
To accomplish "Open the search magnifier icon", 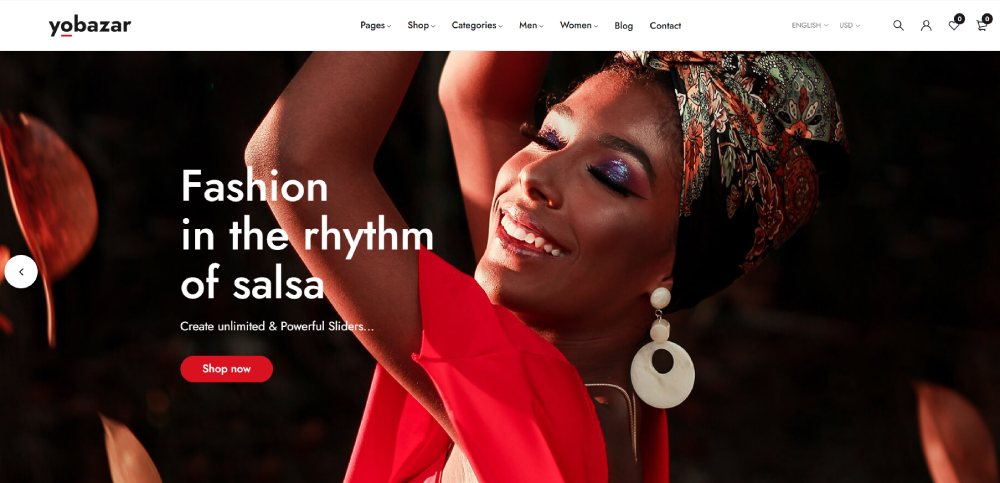I will 898,26.
